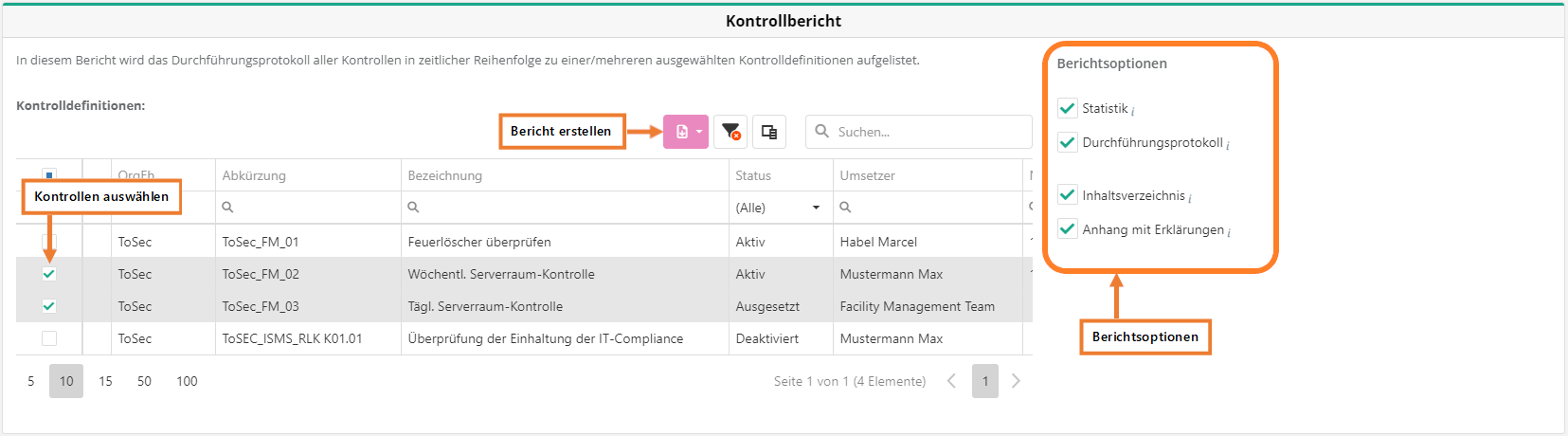Clear all filters with the funnel icon
This screenshot has height=436, width=1568.
[x=730, y=132]
